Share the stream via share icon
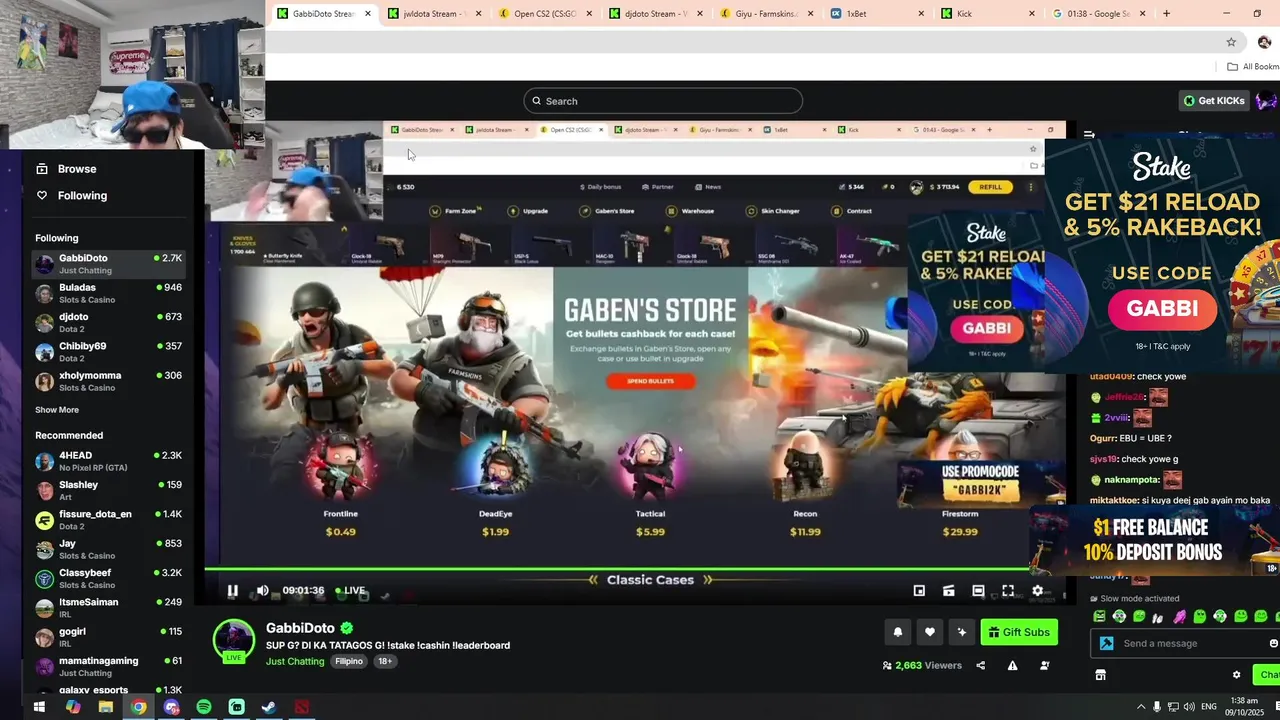This screenshot has height=720, width=1280. (980, 666)
